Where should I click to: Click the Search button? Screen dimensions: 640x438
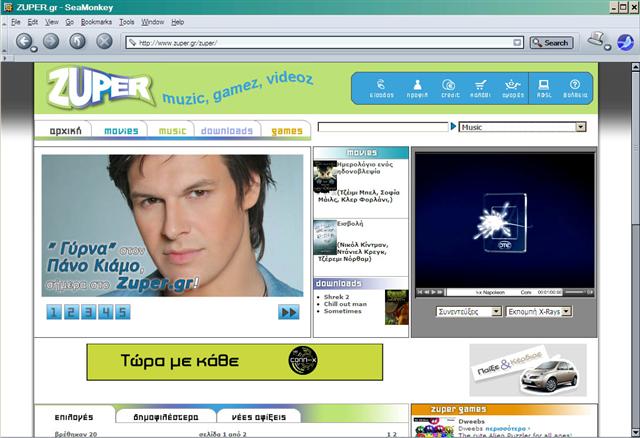click(550, 43)
